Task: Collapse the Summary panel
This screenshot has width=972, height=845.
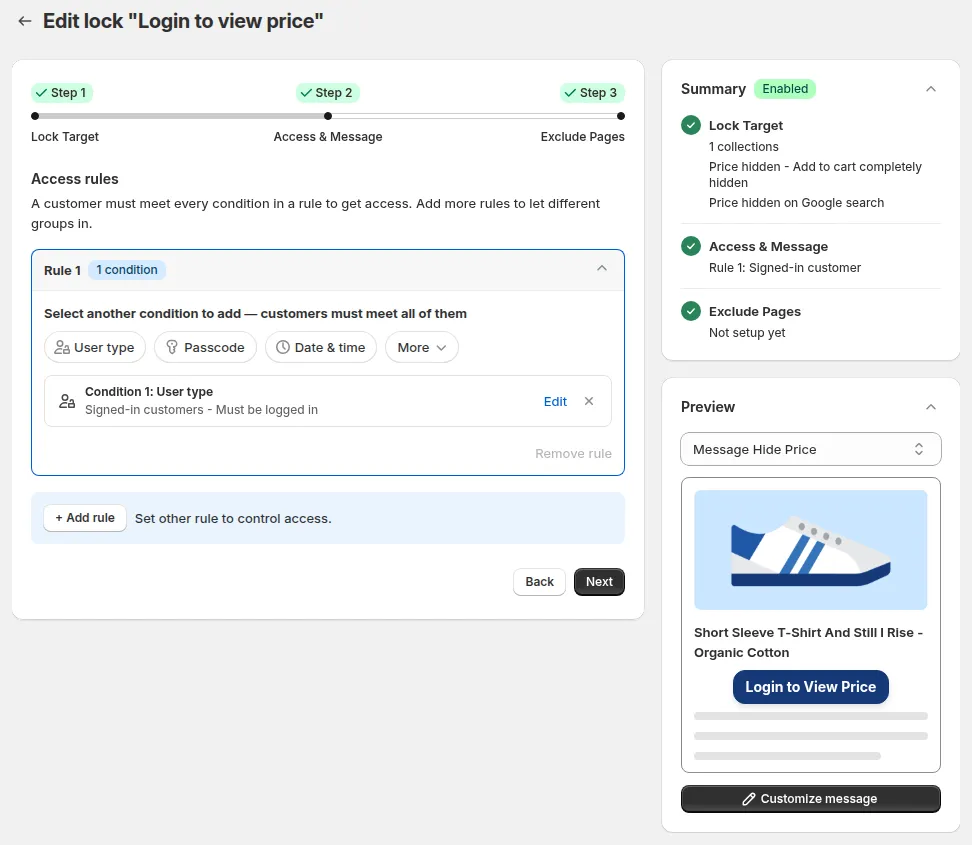Action: pyautogui.click(x=930, y=89)
